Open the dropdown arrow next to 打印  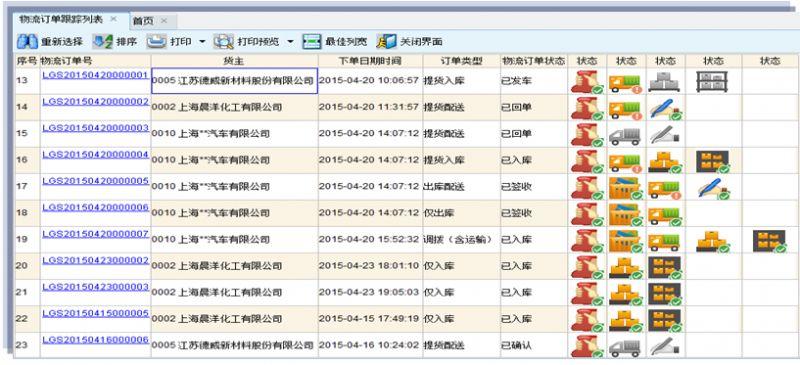pos(202,42)
